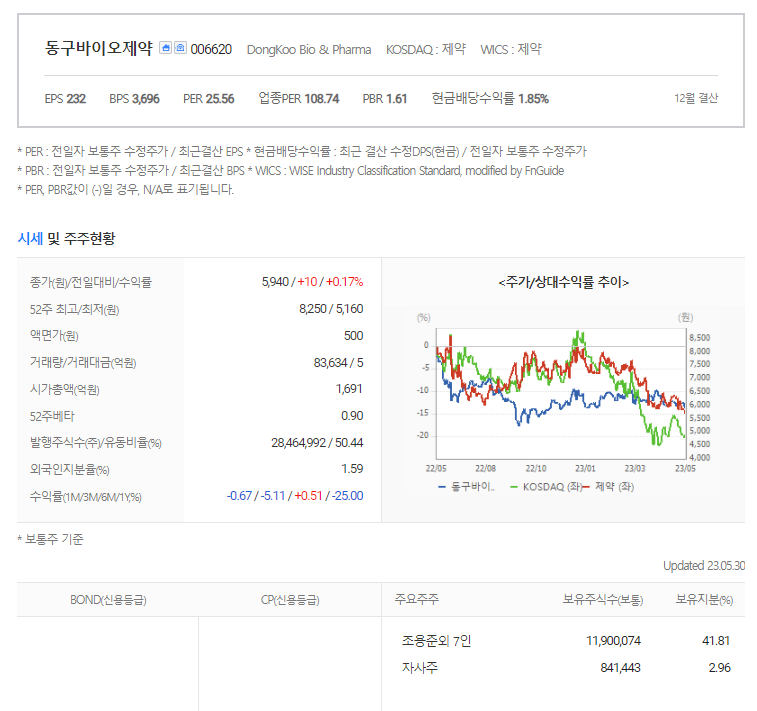Image resolution: width=757 pixels, height=711 pixels.
Task: Select the 현금배당수익률 1.85% value
Action: pyautogui.click(x=490, y=98)
